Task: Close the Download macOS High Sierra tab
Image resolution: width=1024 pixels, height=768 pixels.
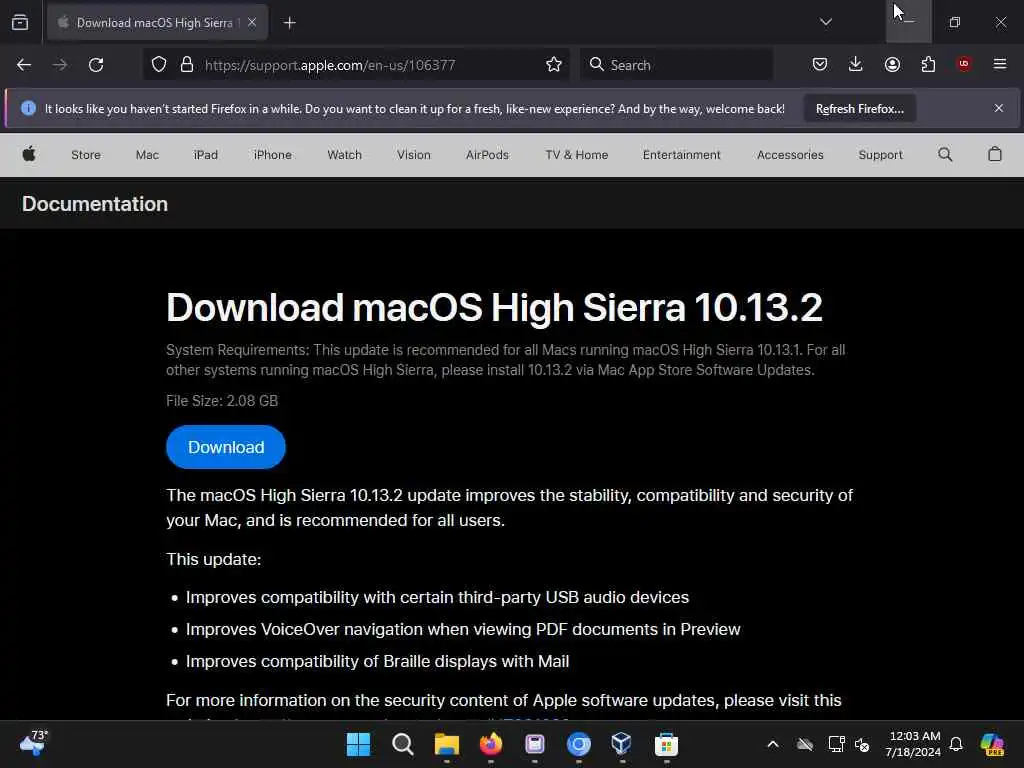Action: tap(252, 22)
